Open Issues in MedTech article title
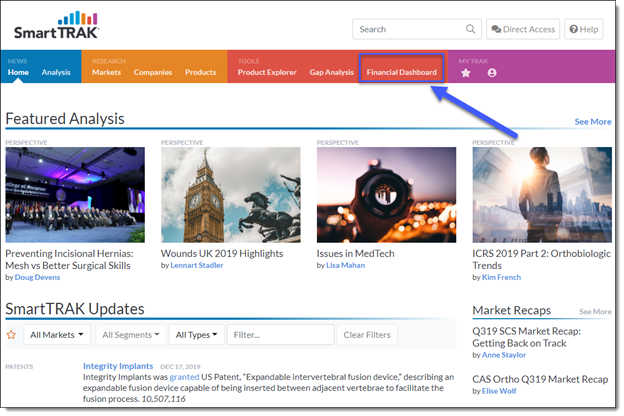Screen dimensions: 624x416 355,254
